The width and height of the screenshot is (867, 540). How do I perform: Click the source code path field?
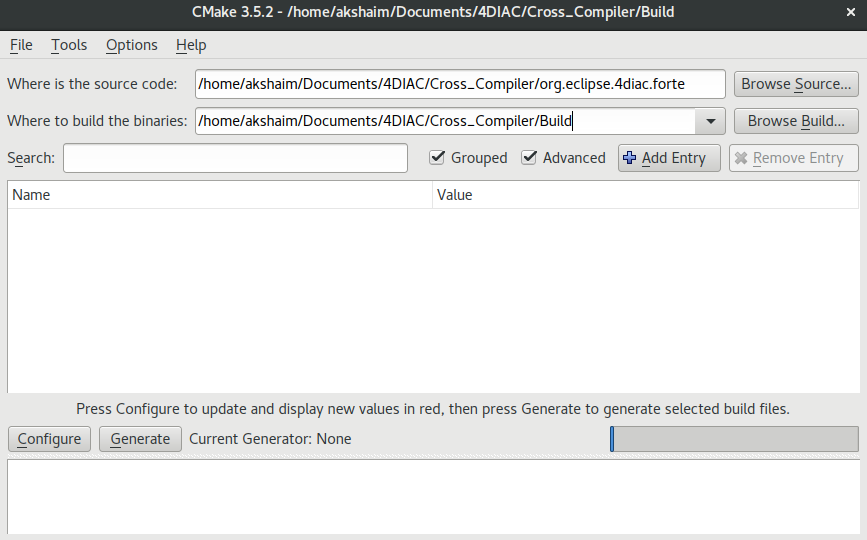pyautogui.click(x=460, y=84)
